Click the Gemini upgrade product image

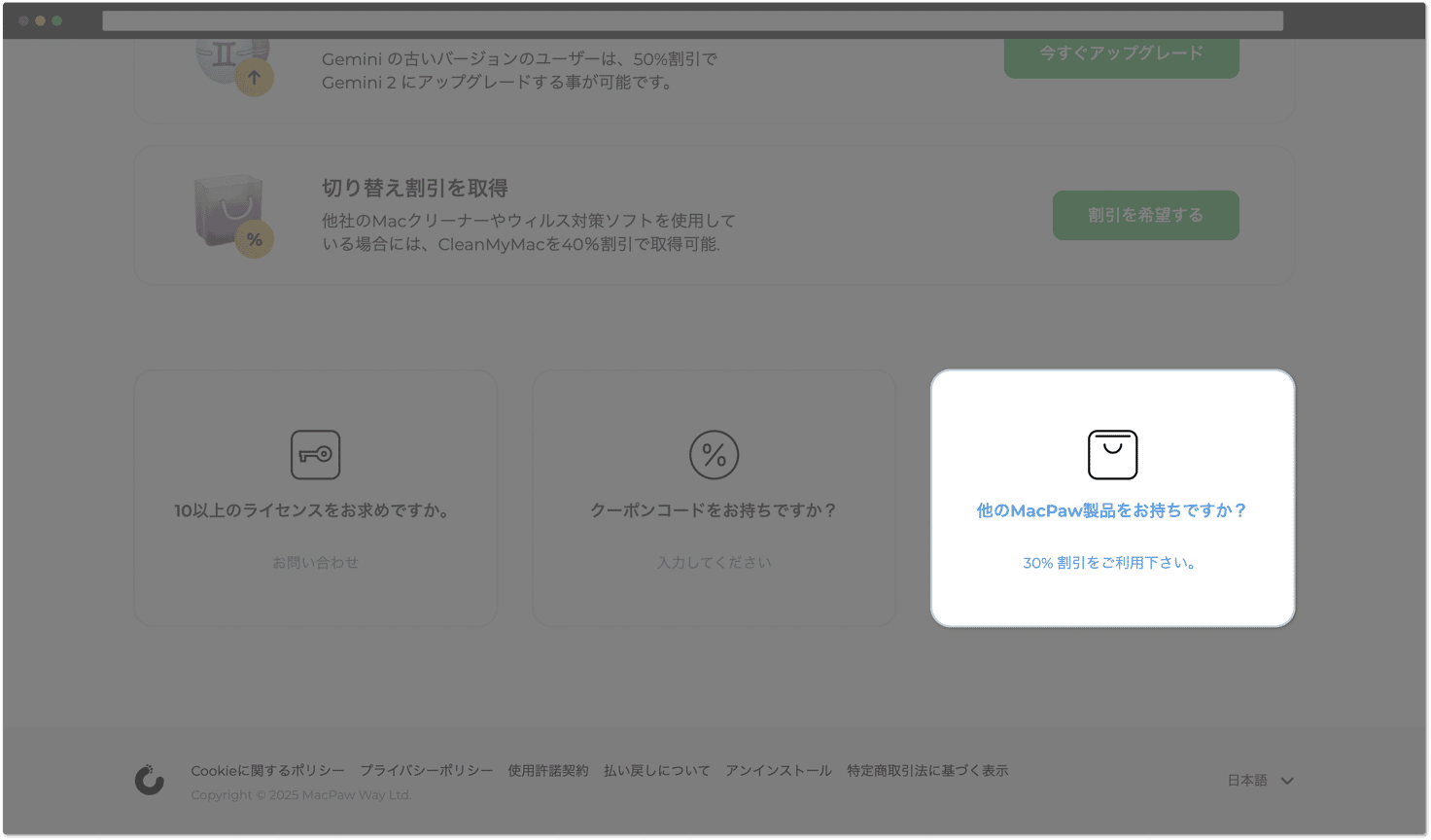[233, 66]
